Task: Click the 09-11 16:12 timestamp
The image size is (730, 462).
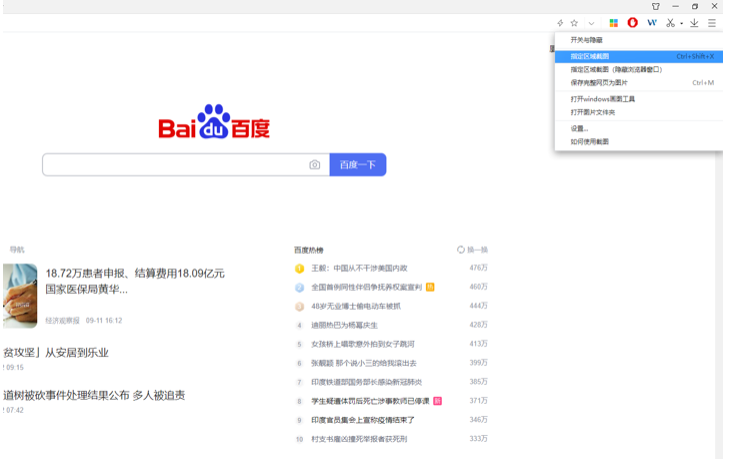Action: [104, 320]
